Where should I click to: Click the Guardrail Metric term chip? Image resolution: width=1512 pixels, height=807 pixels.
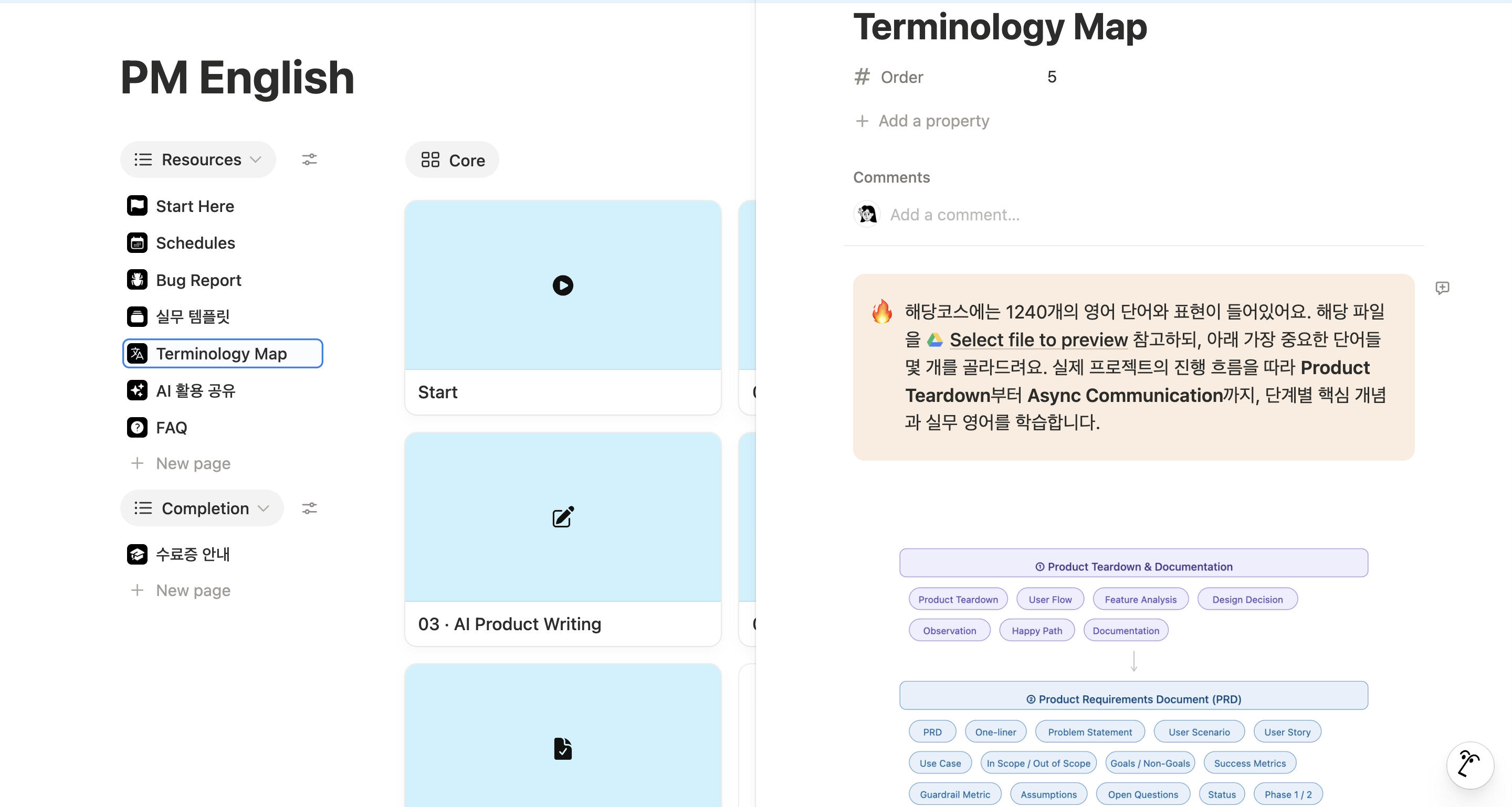955,794
